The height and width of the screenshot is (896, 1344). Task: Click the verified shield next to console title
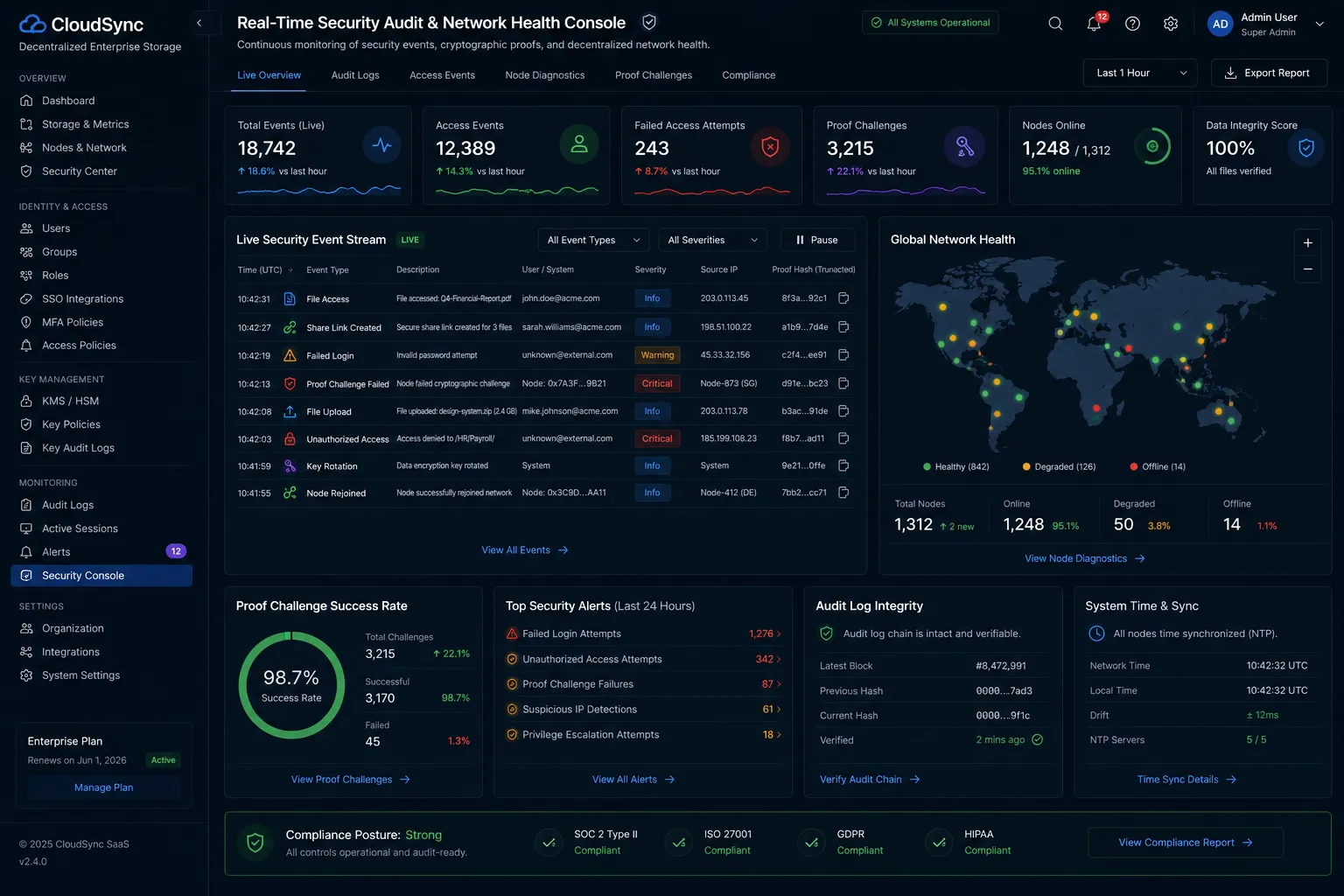pyautogui.click(x=649, y=22)
